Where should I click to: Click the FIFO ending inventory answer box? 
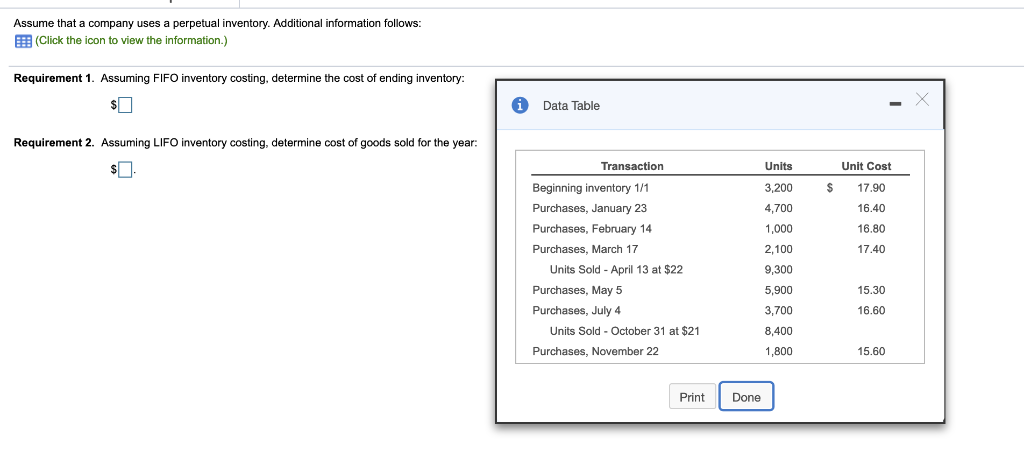coord(125,104)
